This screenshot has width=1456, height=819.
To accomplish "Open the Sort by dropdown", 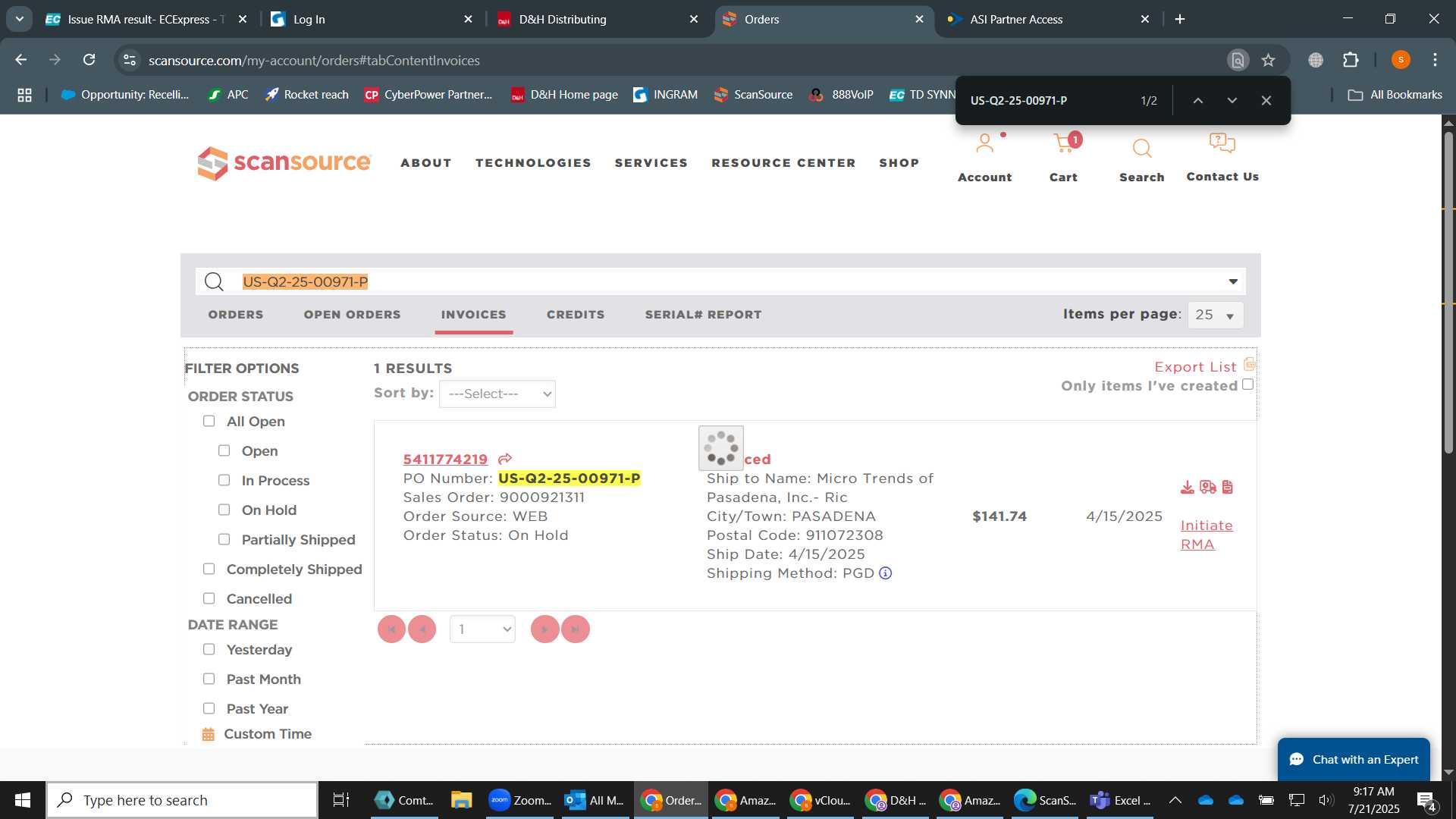I will coord(497,394).
